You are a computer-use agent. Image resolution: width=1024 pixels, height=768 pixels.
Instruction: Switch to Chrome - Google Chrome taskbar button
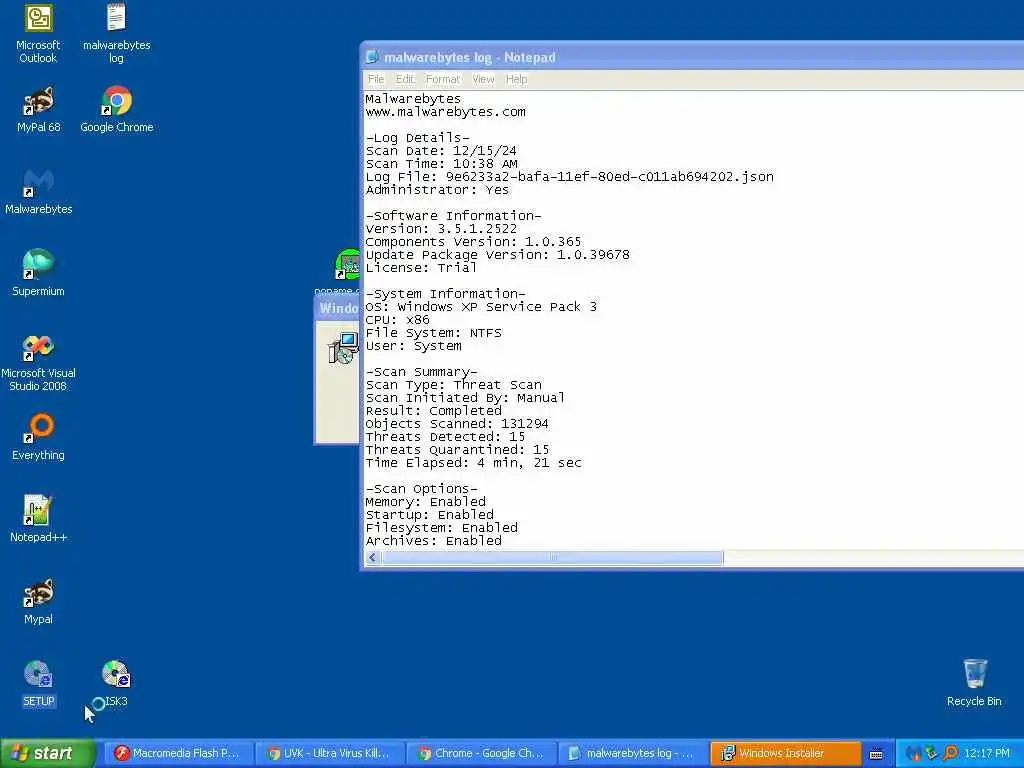coord(481,753)
